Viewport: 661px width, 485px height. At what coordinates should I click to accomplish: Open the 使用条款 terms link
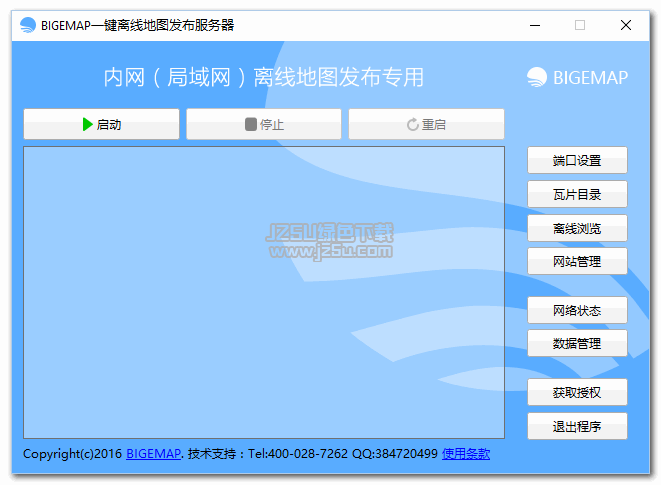coord(466,454)
